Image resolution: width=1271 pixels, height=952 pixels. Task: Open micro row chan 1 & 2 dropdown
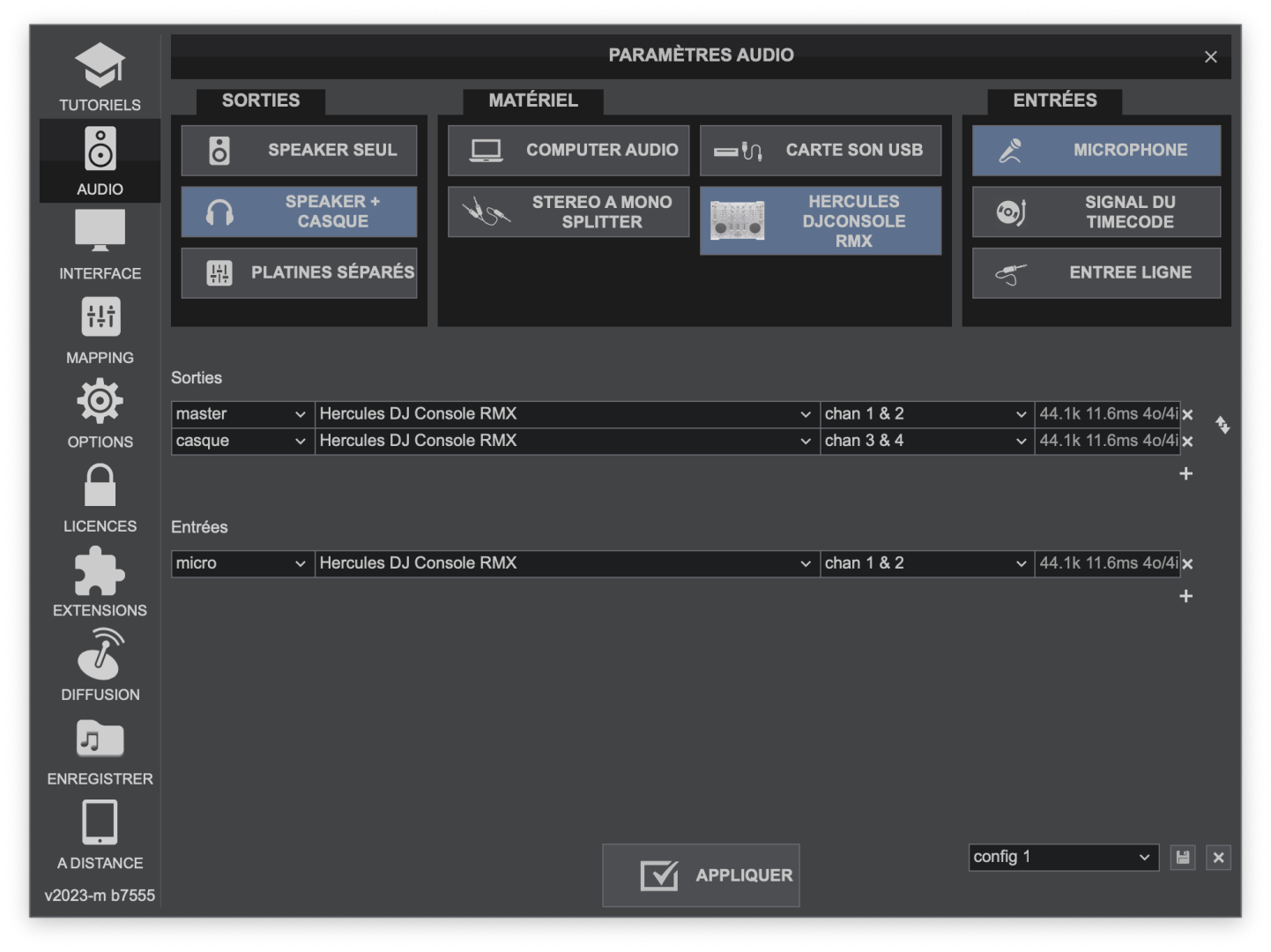pos(927,563)
